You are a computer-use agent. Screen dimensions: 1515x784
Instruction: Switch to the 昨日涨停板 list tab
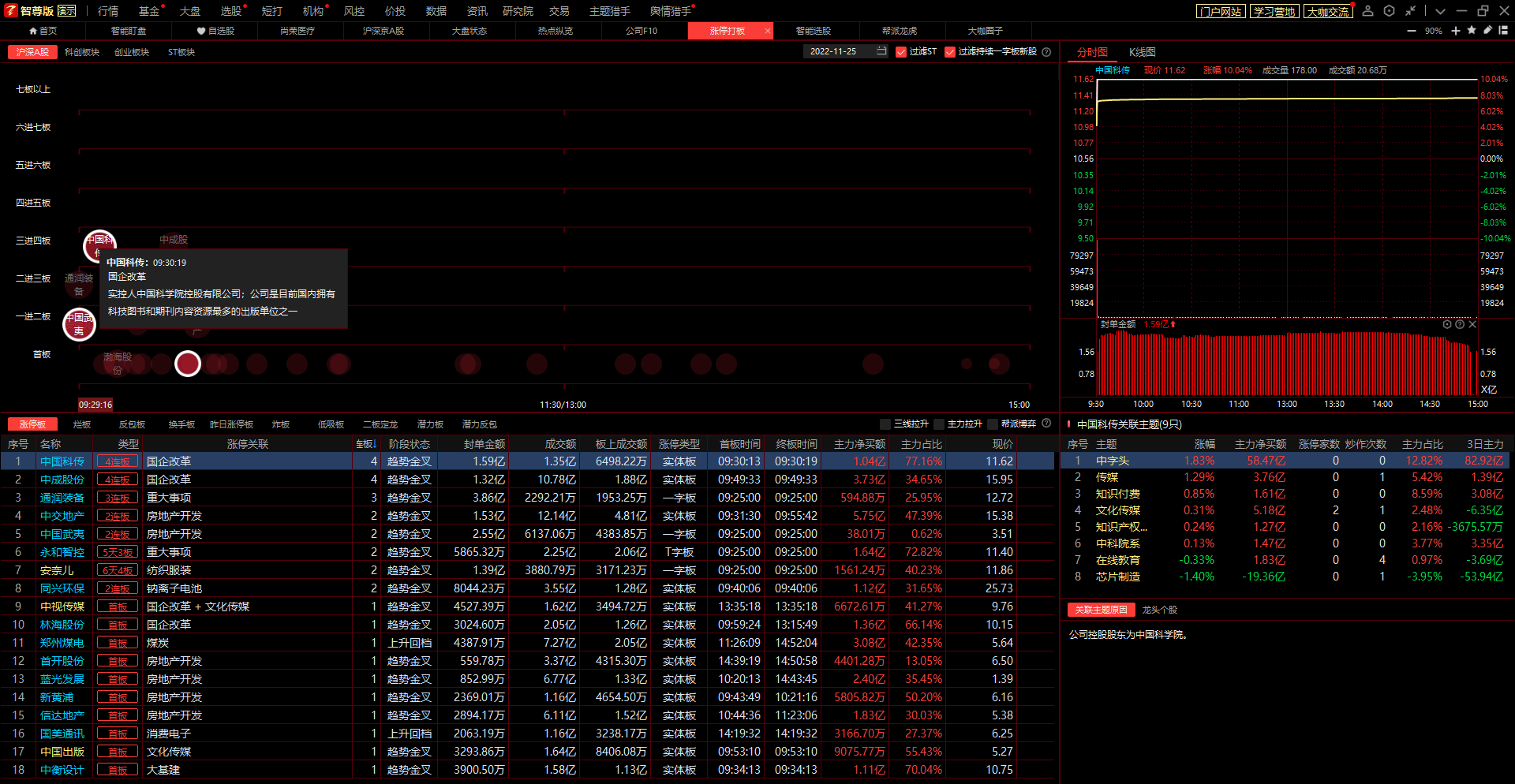(231, 424)
